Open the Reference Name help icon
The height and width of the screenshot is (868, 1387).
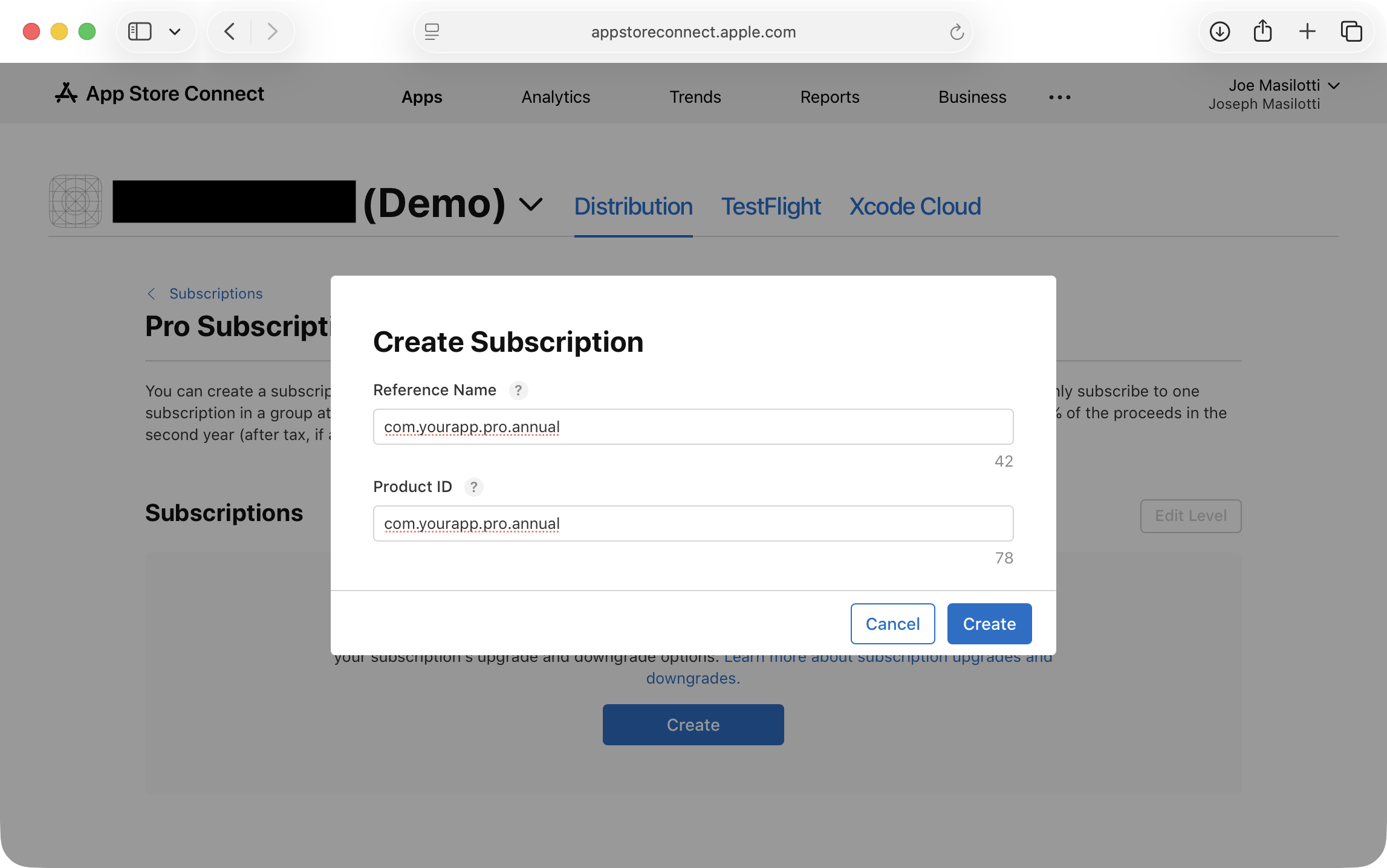[x=518, y=390]
